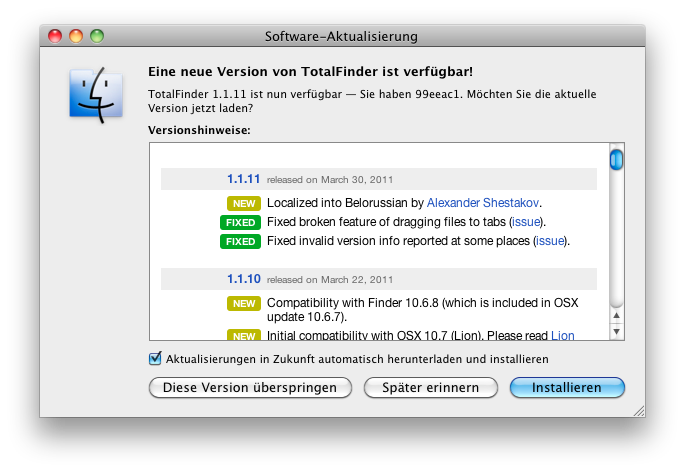Click the NEW badge beside Belorussian localization
Screen dimensions: 685x472
(243, 202)
